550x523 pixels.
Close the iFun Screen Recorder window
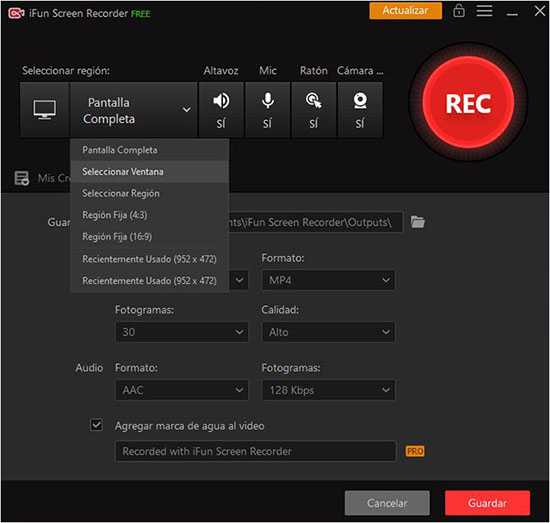tap(540, 11)
